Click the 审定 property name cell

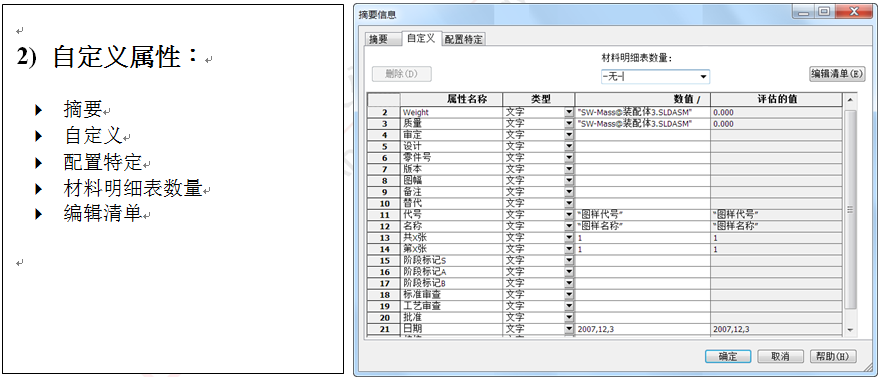click(x=451, y=135)
